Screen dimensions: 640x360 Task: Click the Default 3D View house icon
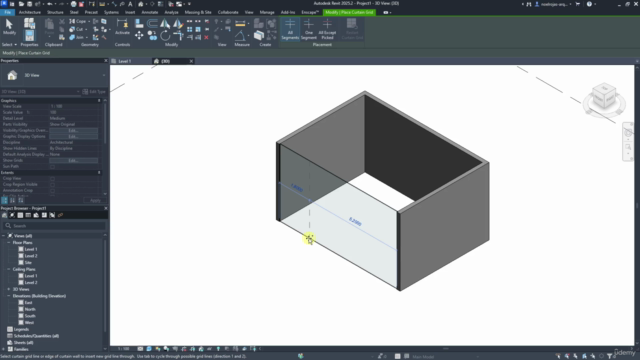pyautogui.click(x=140, y=4)
